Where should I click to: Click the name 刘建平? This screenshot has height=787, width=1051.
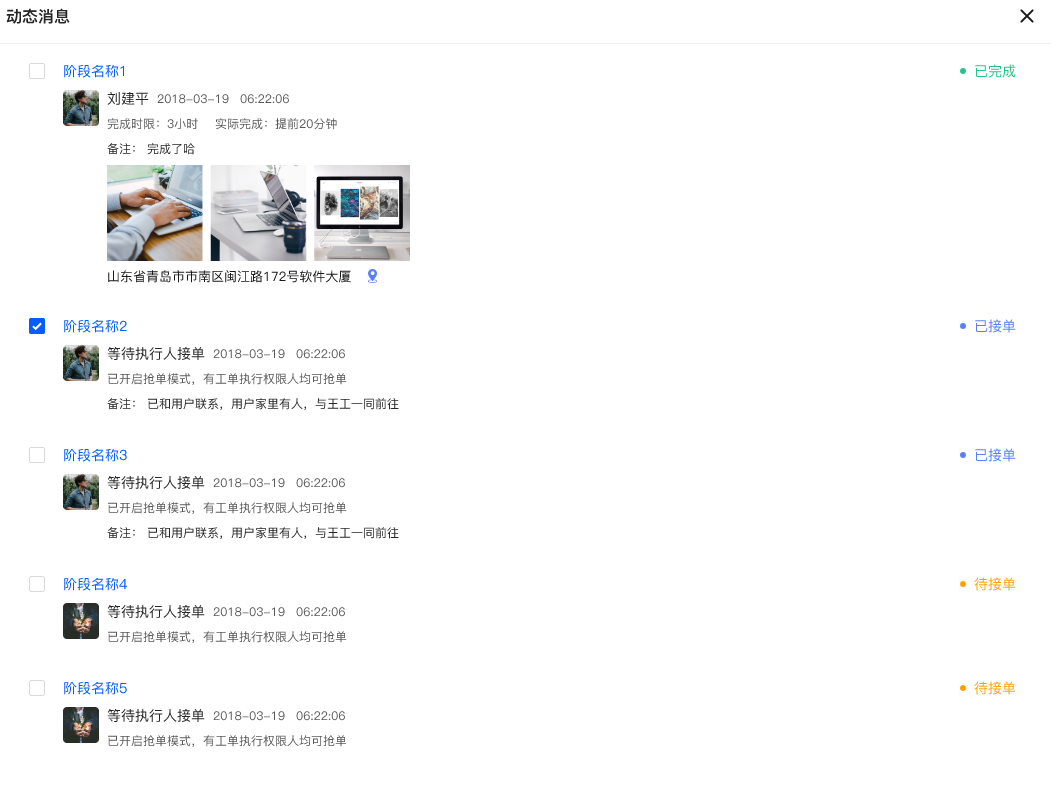pyautogui.click(x=128, y=99)
